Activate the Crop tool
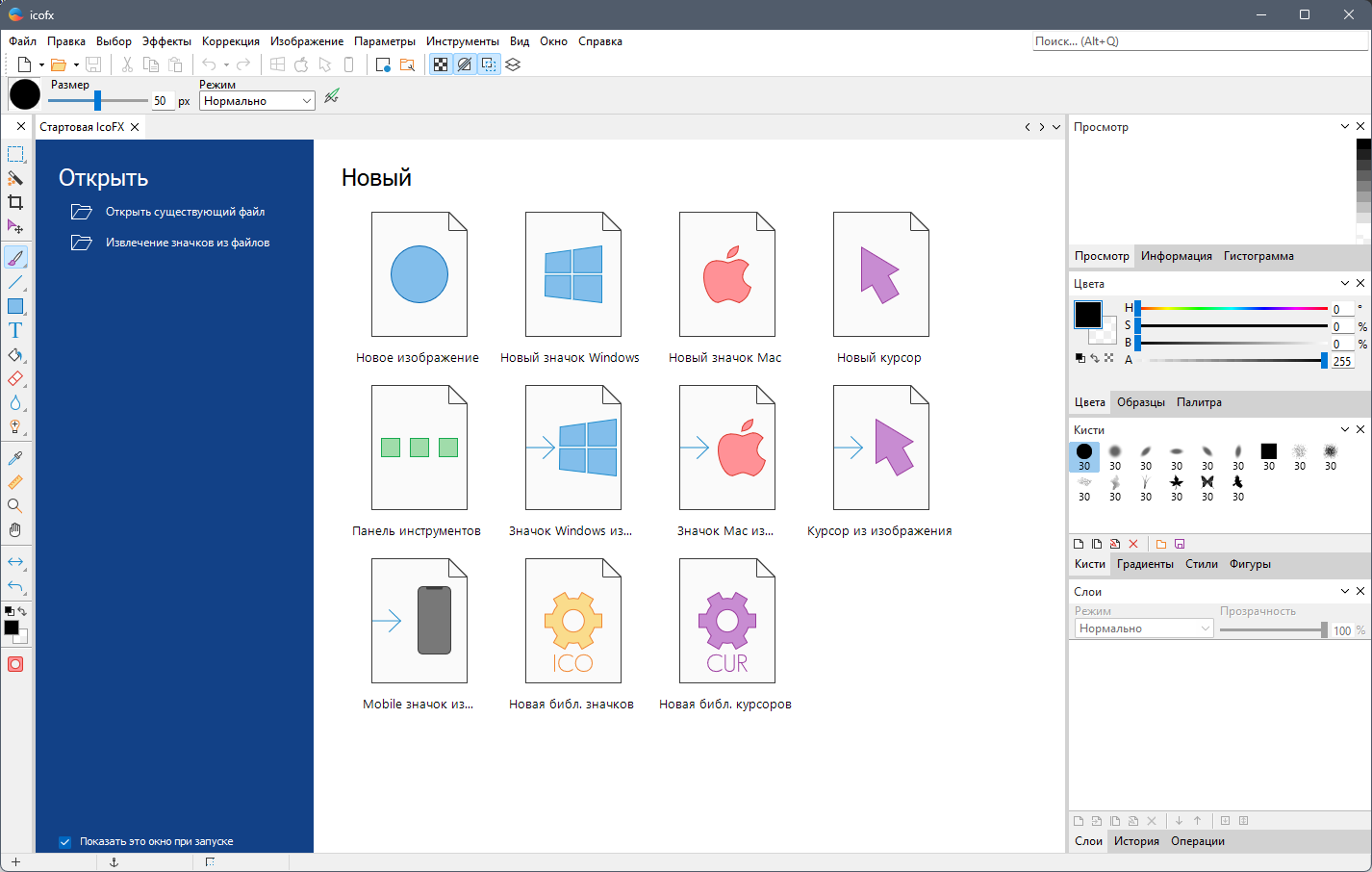The height and width of the screenshot is (872, 1372). click(15, 203)
